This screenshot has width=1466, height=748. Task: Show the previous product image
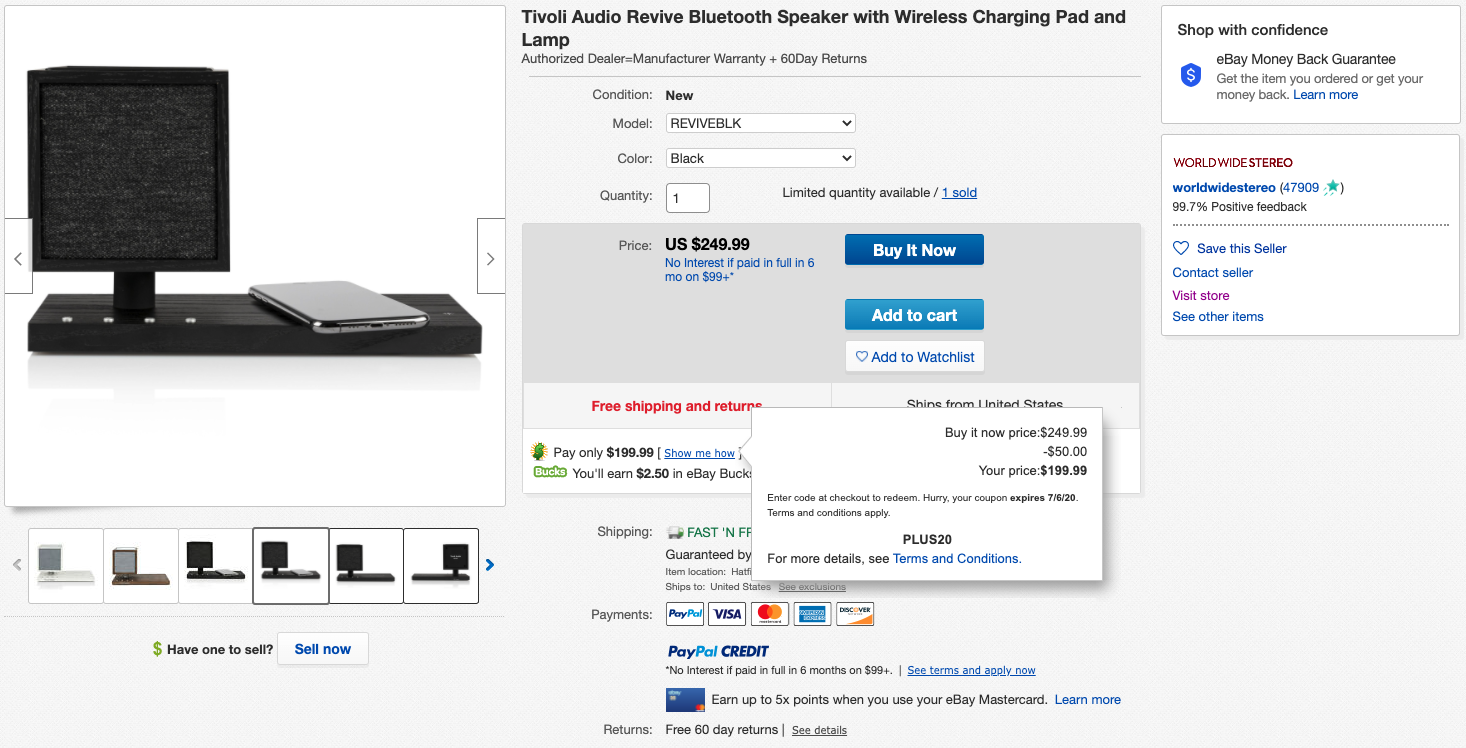[18, 257]
